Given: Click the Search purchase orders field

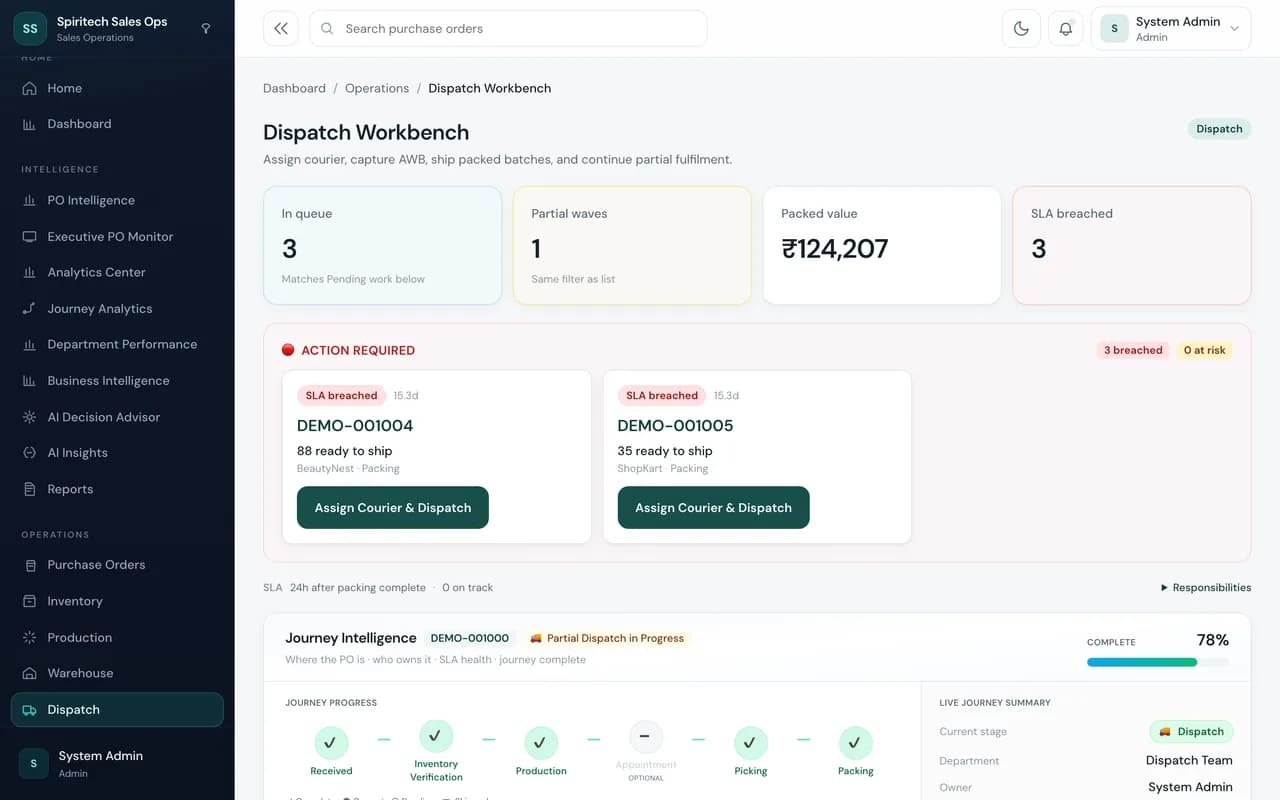Looking at the screenshot, I should click(508, 29).
